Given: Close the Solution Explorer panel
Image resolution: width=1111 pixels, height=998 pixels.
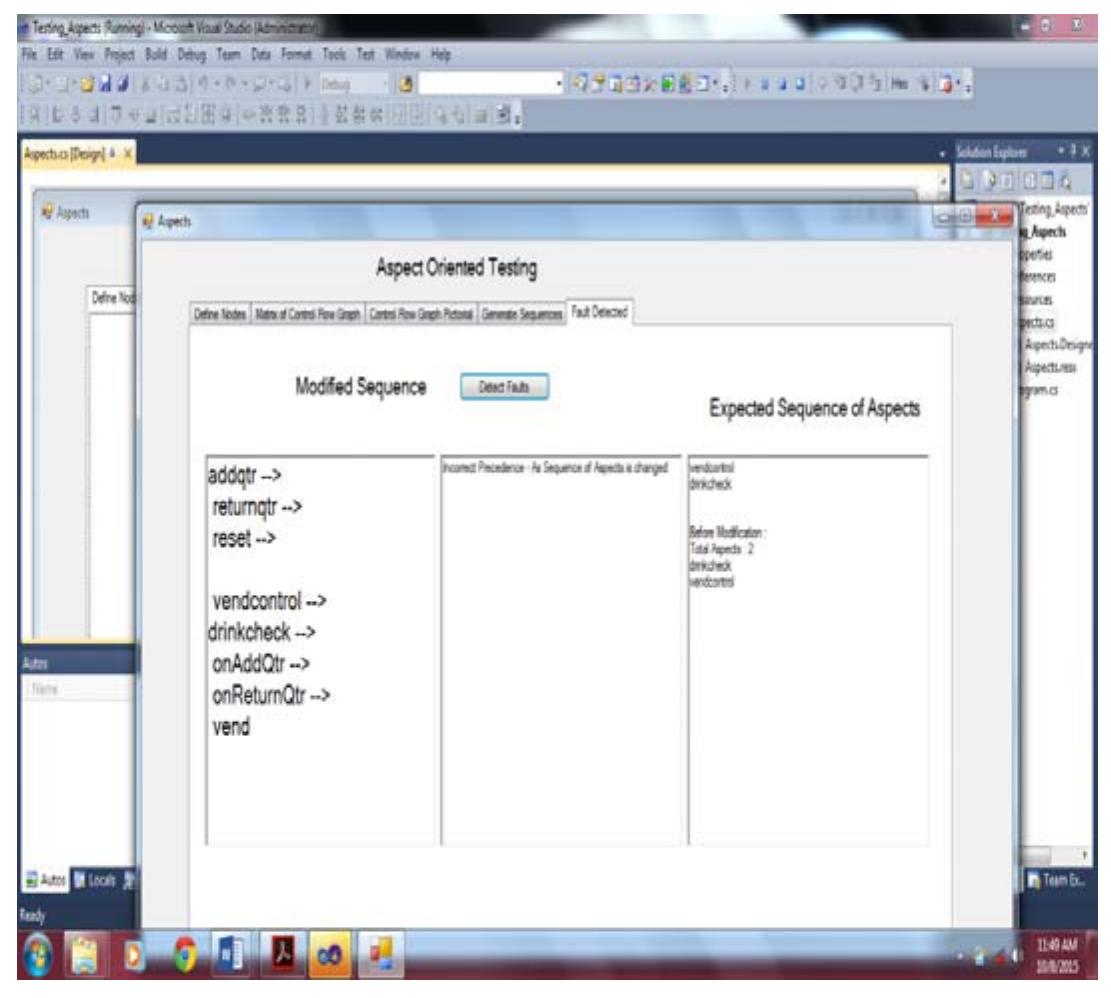Looking at the screenshot, I should 1085,151.
